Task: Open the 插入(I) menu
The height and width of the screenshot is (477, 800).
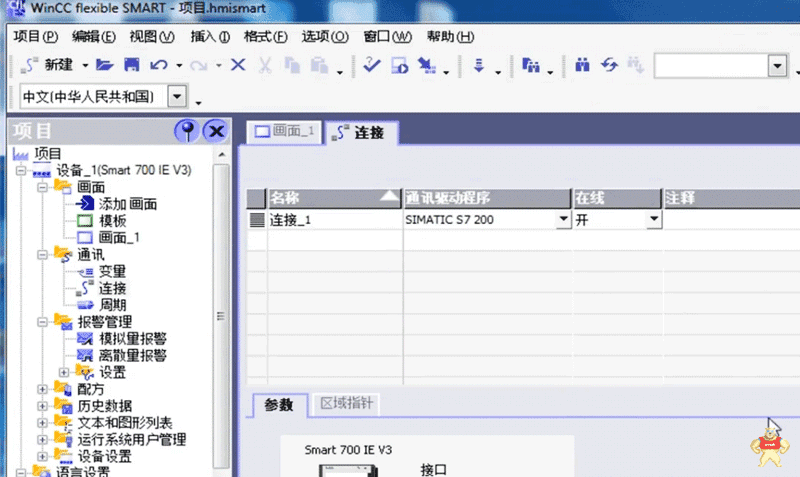Action: coord(210,37)
